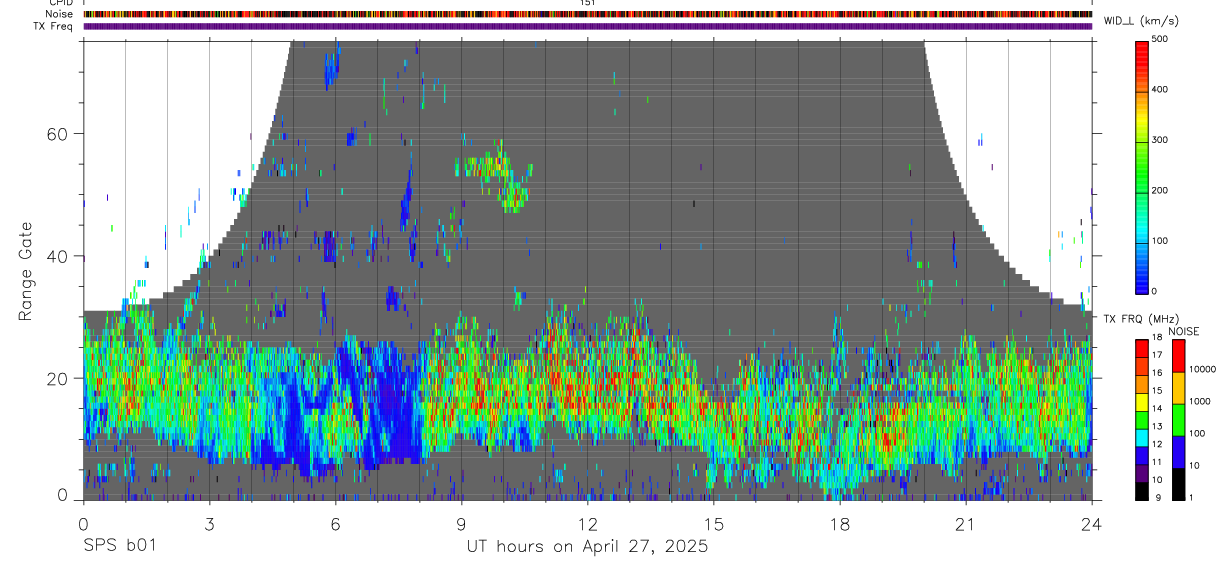Click the '300' tick on the WID color bar
The image size is (1228, 567).
1161,140
